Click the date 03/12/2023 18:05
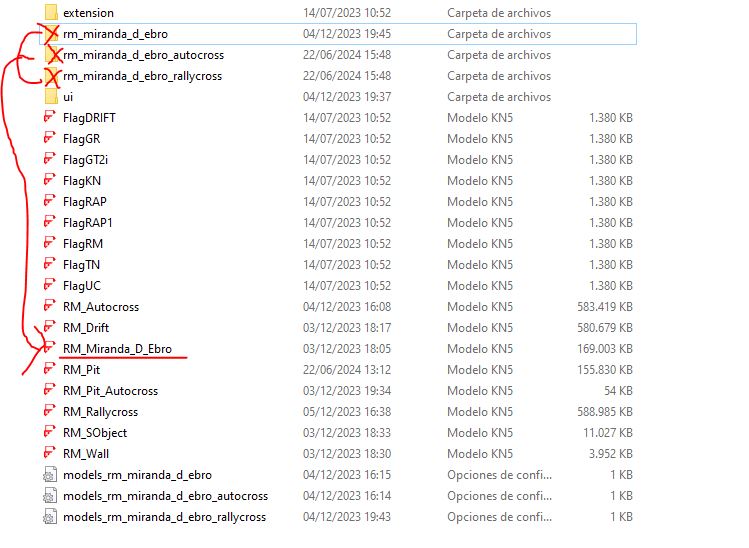 (x=347, y=349)
